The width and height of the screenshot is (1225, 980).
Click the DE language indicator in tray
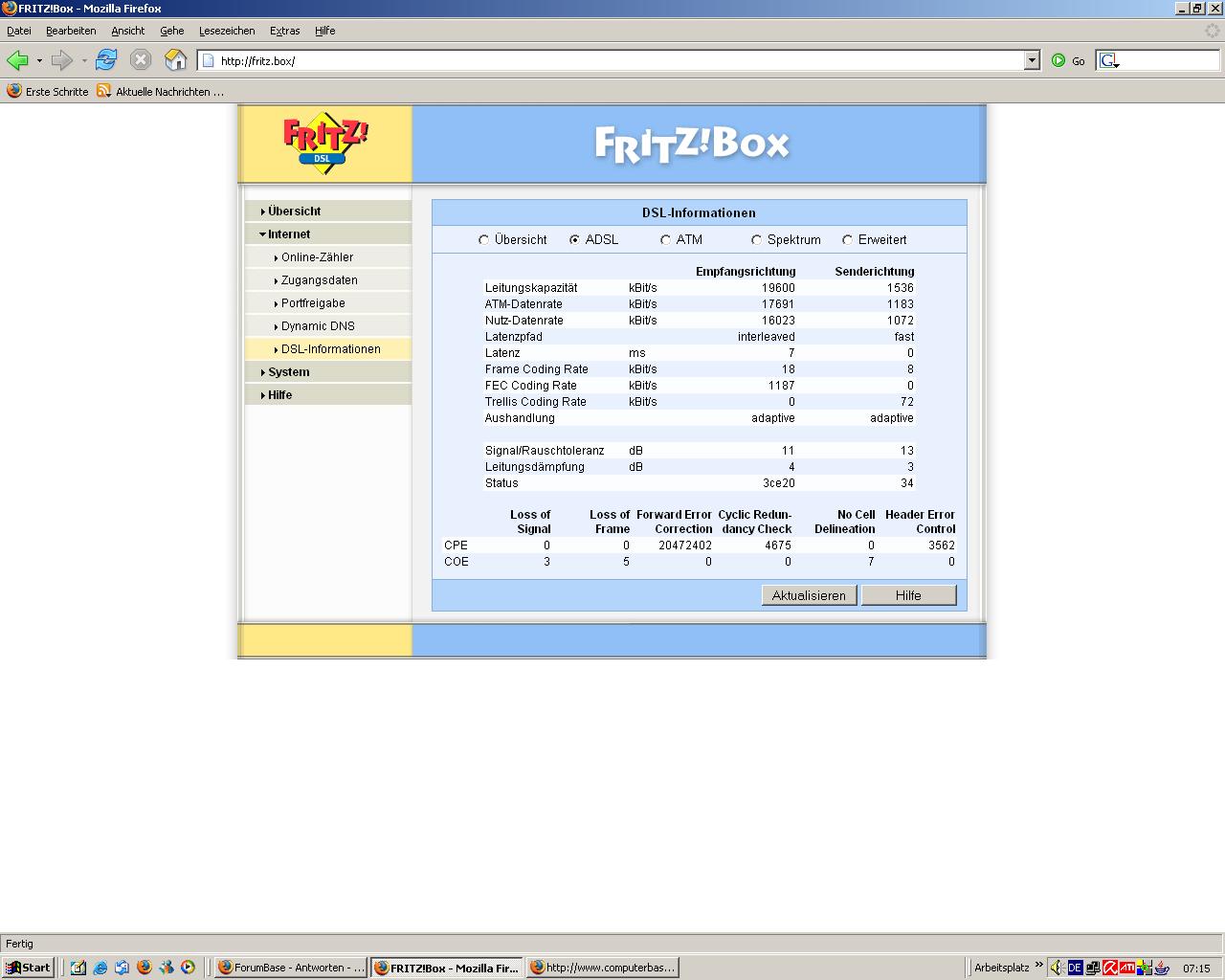(1075, 968)
